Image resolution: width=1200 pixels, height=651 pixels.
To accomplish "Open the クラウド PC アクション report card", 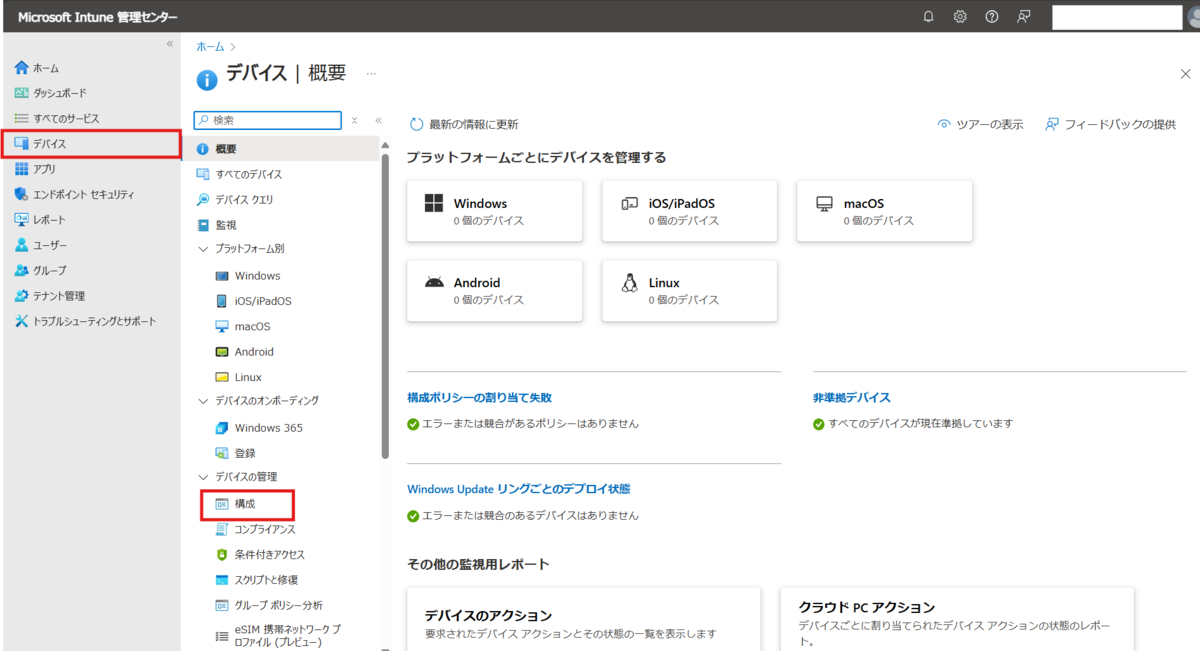I will tap(957, 619).
